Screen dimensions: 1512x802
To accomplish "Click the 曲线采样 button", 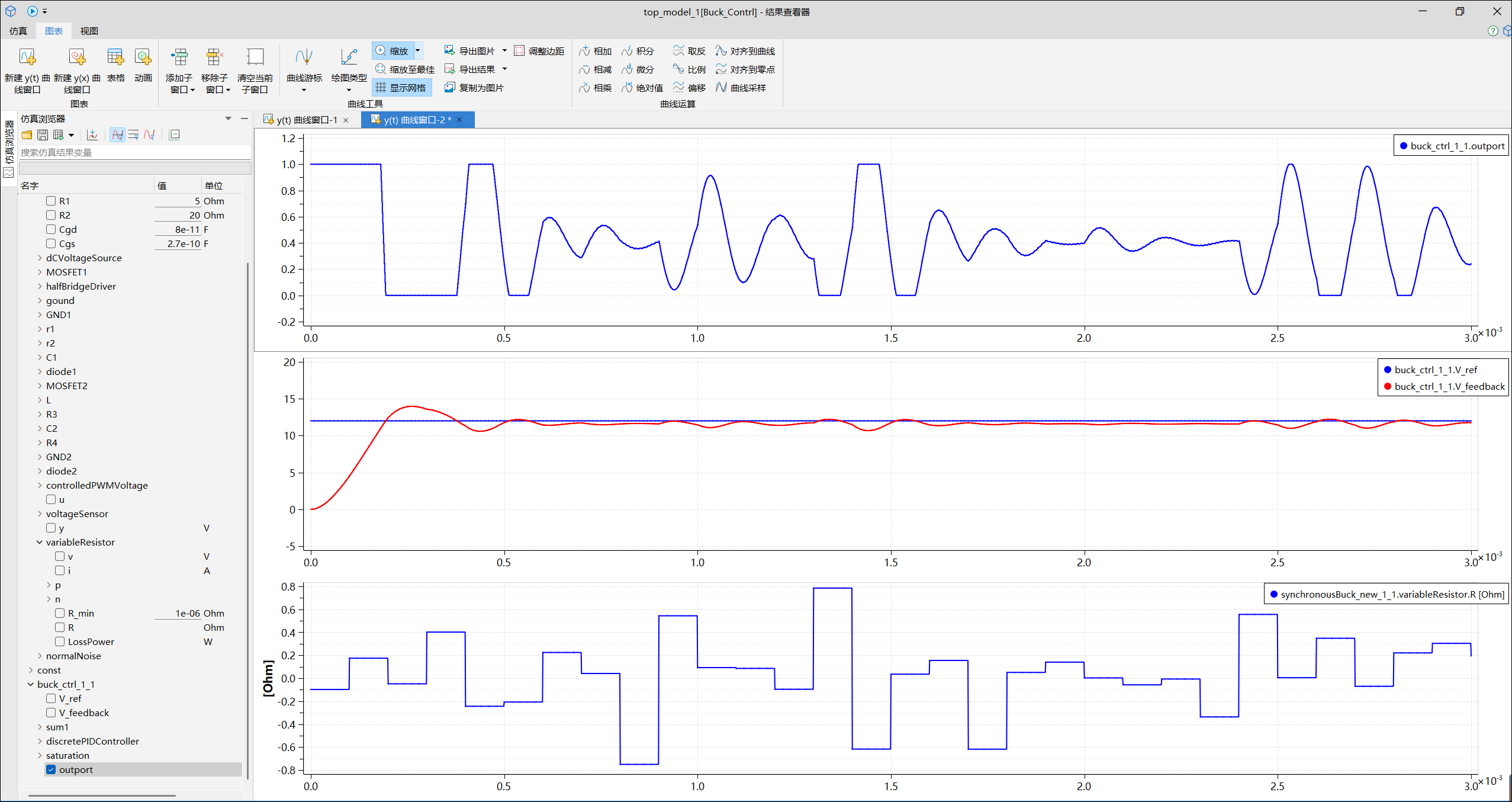I will tap(741, 88).
